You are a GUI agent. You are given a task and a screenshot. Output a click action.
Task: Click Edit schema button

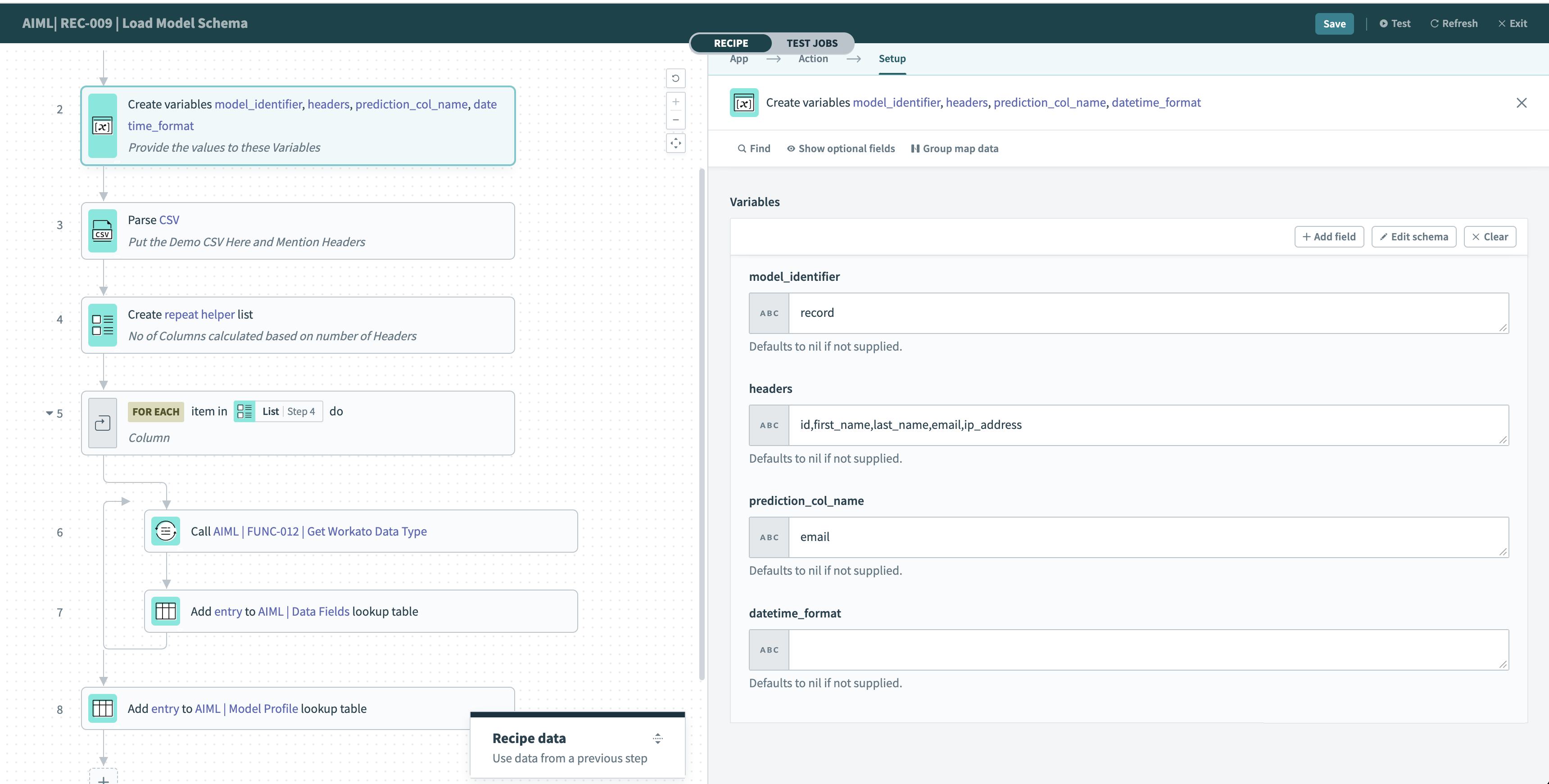click(x=1413, y=237)
